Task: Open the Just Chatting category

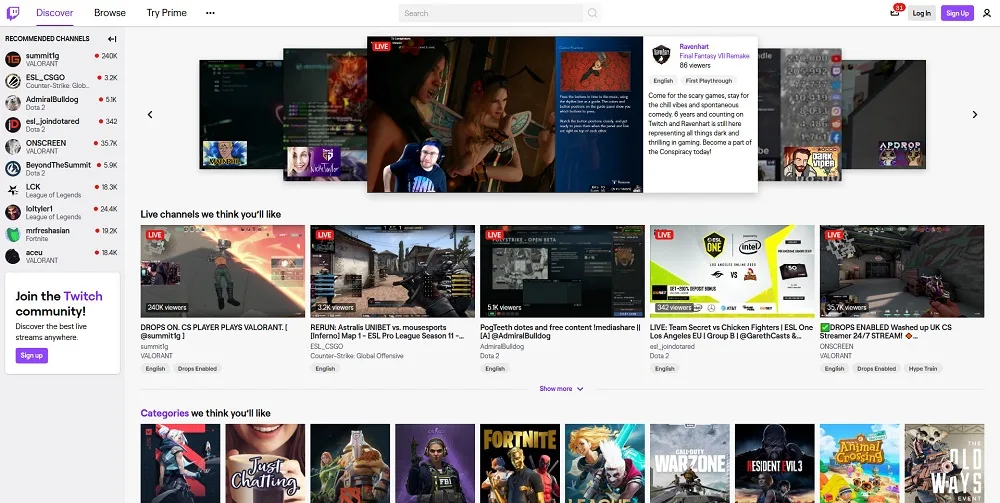Action: [x=265, y=463]
